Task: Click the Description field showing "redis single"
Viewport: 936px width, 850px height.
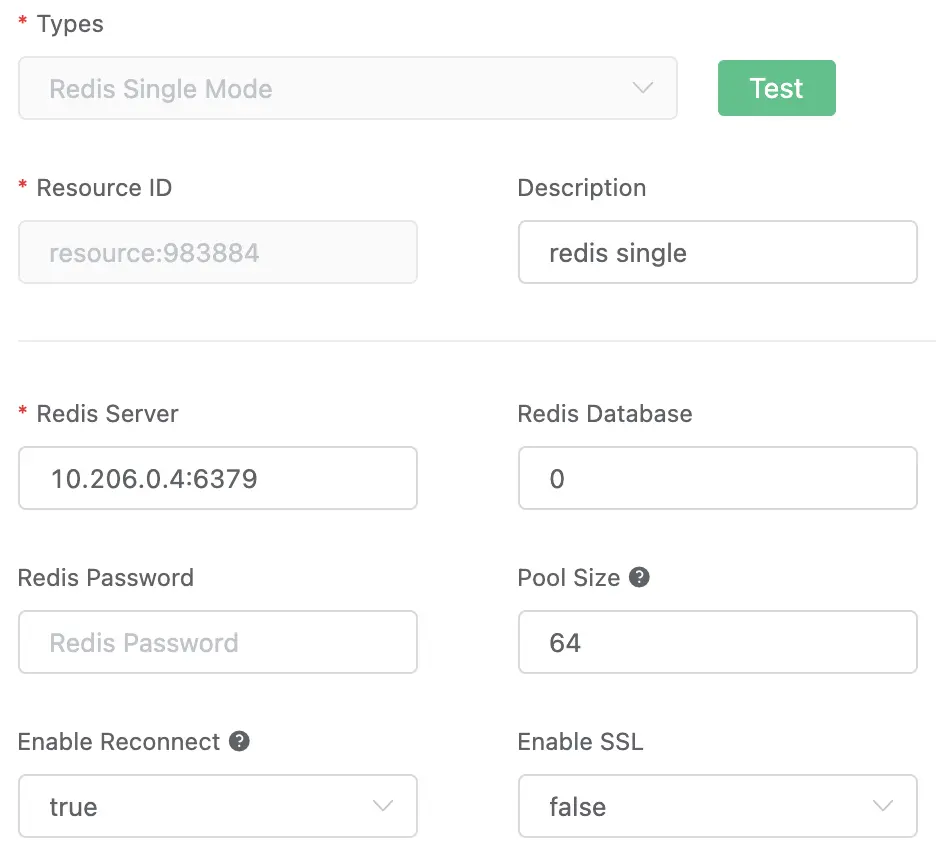Action: point(718,252)
